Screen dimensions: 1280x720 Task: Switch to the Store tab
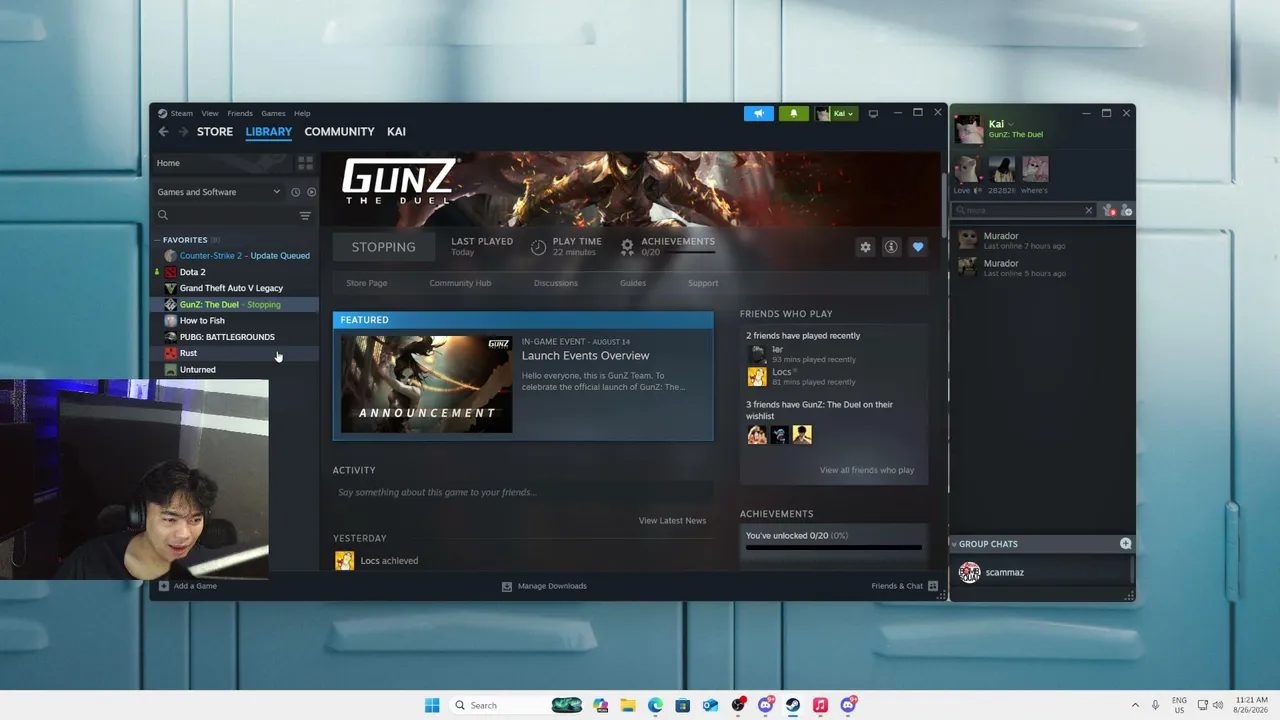pyautogui.click(x=215, y=132)
